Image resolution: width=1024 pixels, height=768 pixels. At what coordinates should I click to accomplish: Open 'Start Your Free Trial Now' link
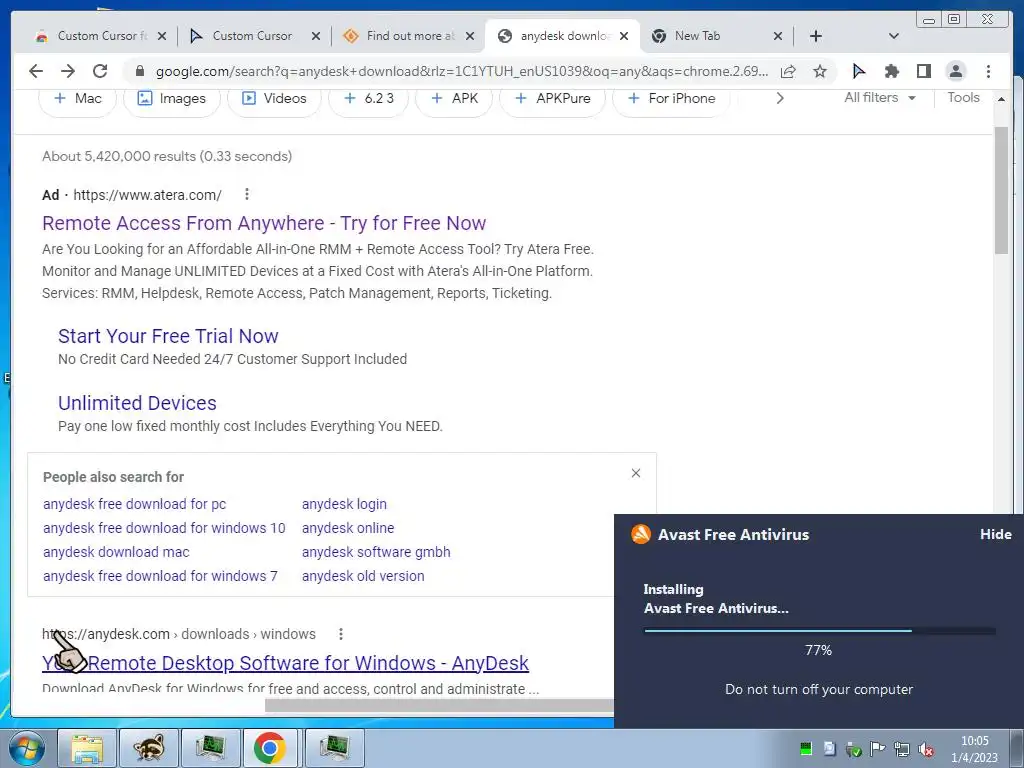[x=168, y=336]
